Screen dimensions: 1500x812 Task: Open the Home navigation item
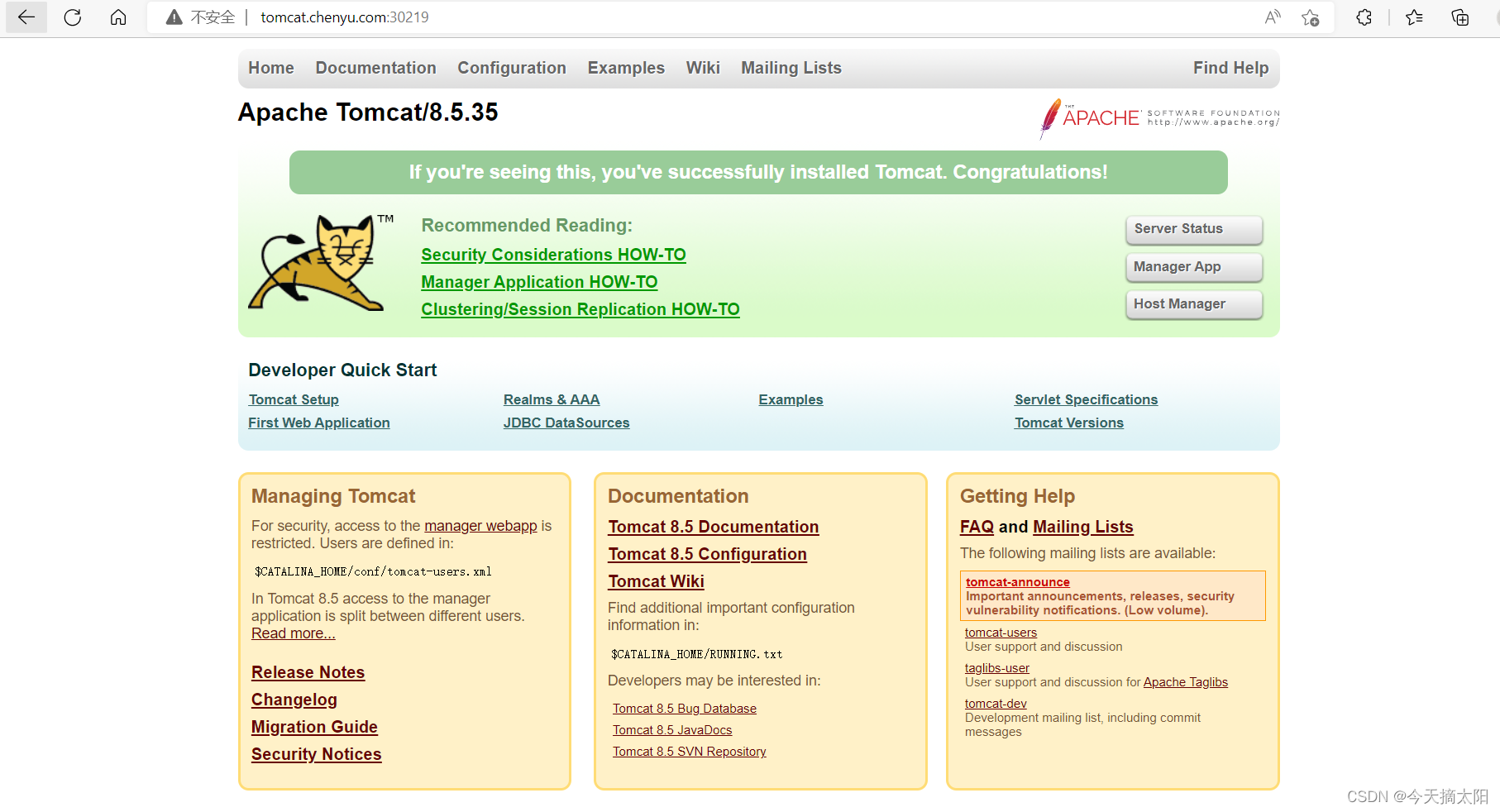(x=271, y=68)
